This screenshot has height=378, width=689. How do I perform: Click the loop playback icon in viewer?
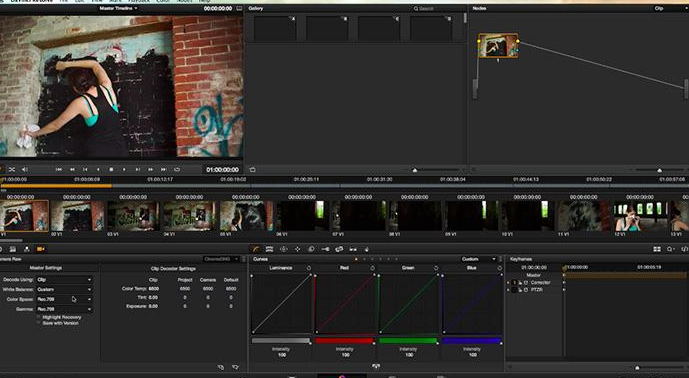click(x=177, y=169)
